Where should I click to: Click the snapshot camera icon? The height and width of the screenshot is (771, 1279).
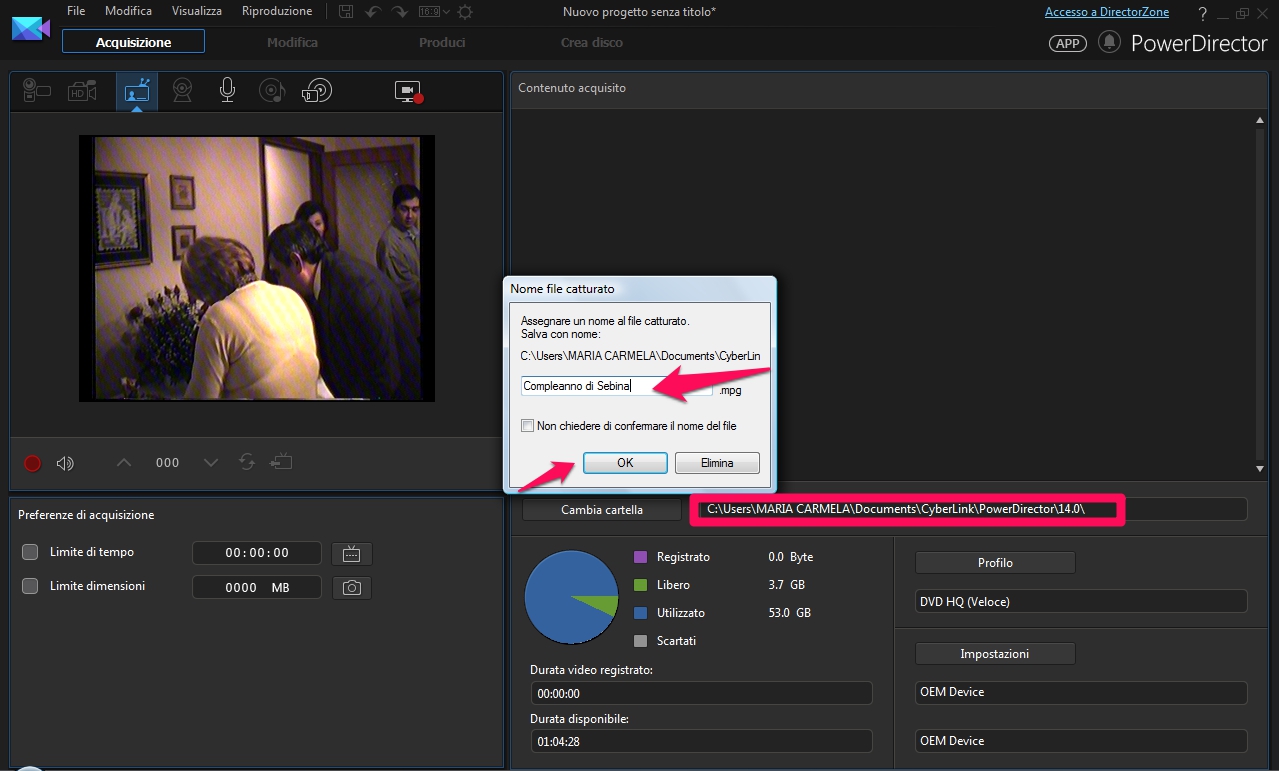click(x=351, y=588)
